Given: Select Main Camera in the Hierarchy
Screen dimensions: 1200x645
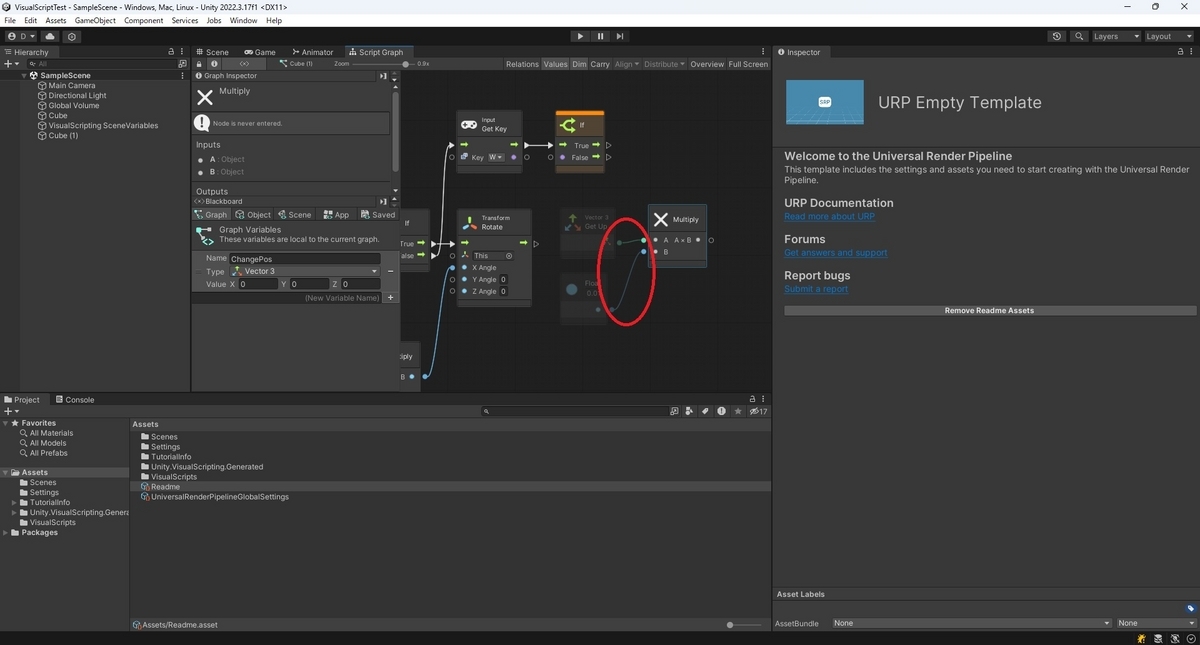Looking at the screenshot, I should pyautogui.click(x=72, y=85).
